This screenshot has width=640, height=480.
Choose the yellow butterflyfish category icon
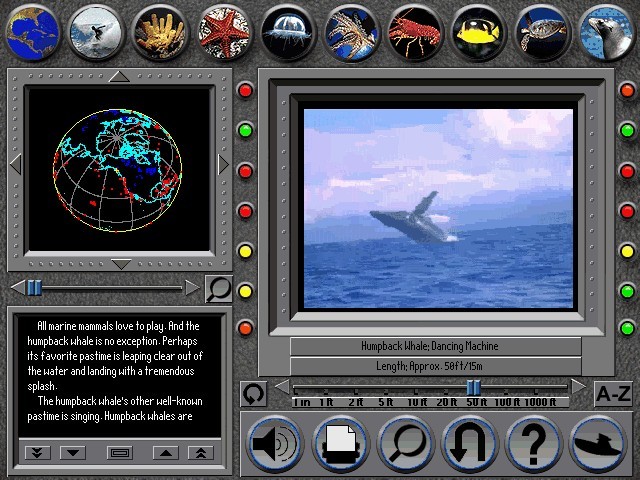click(x=479, y=33)
